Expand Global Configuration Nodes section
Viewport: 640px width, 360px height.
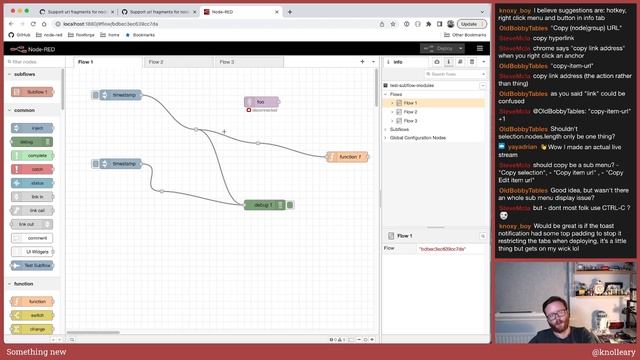(386, 138)
